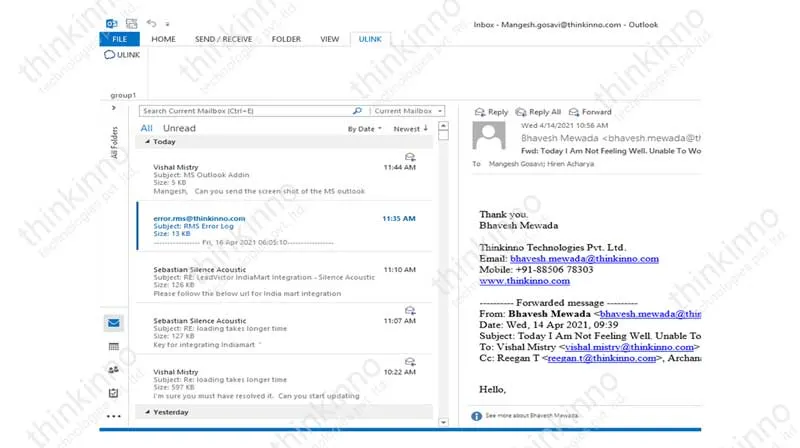Open the Tasks navigation icon
The width and height of the screenshot is (800, 448).
114,393
